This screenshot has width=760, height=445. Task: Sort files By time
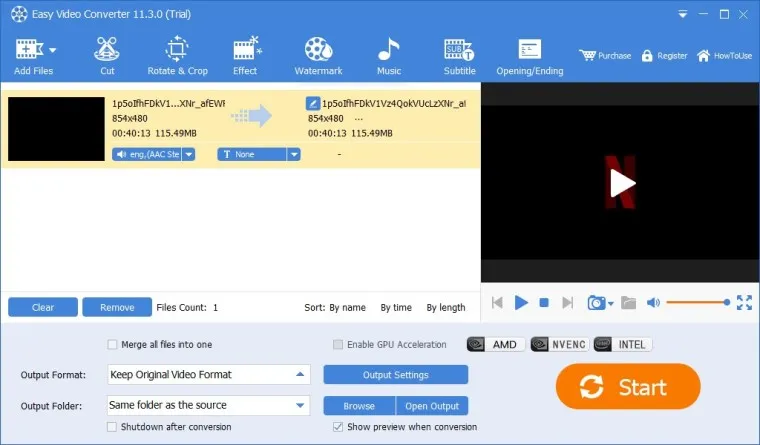pos(396,307)
